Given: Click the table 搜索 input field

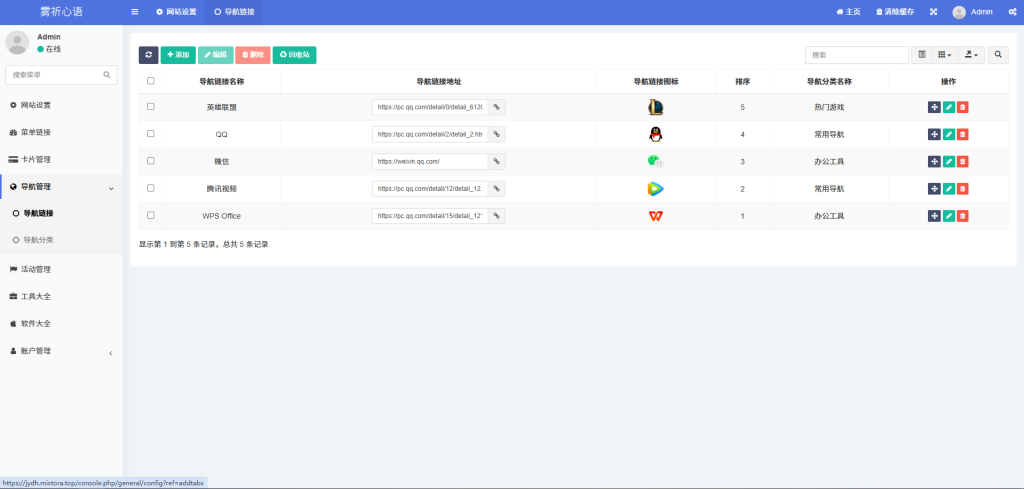Looking at the screenshot, I should point(856,55).
